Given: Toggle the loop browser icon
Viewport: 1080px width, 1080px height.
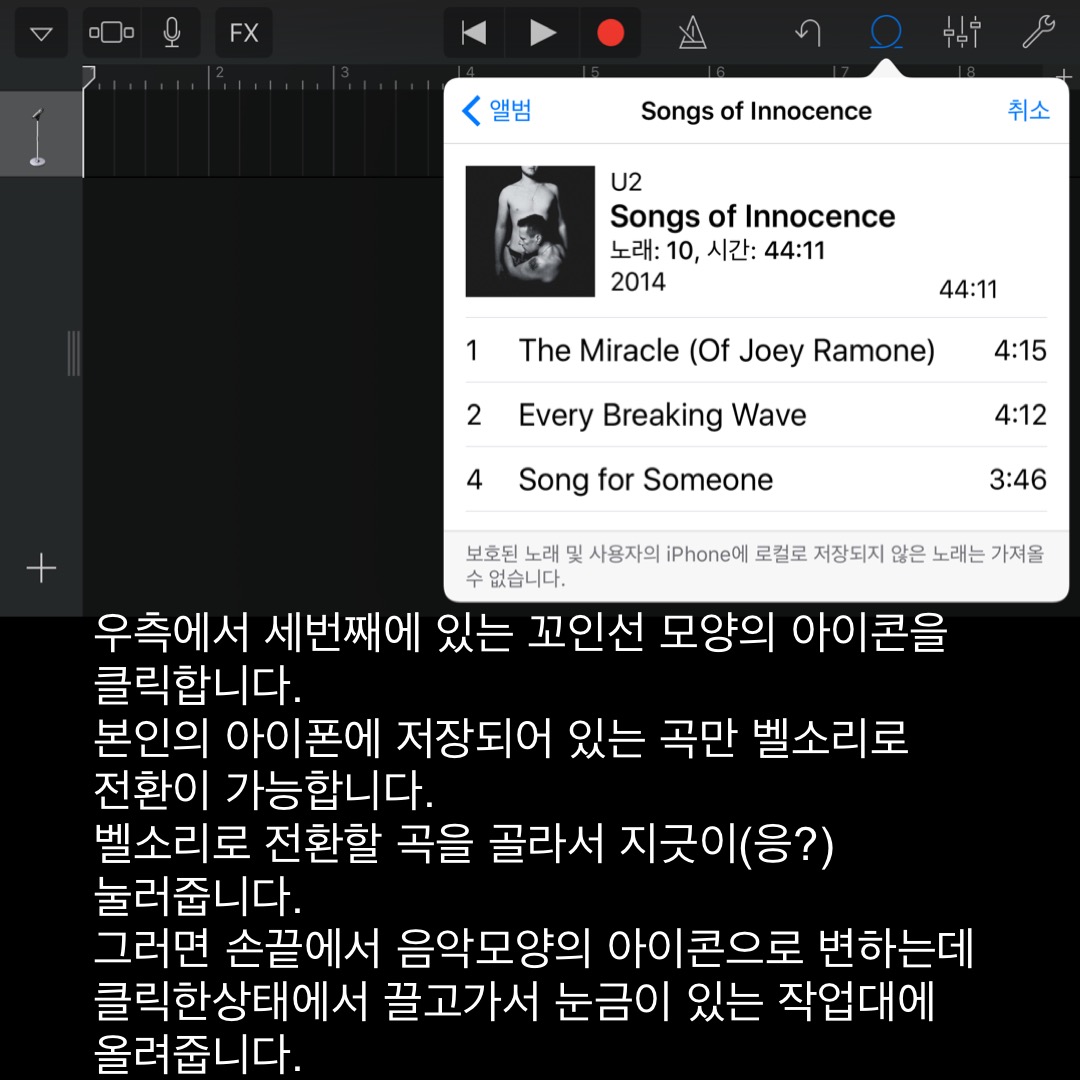Looking at the screenshot, I should point(886,32).
